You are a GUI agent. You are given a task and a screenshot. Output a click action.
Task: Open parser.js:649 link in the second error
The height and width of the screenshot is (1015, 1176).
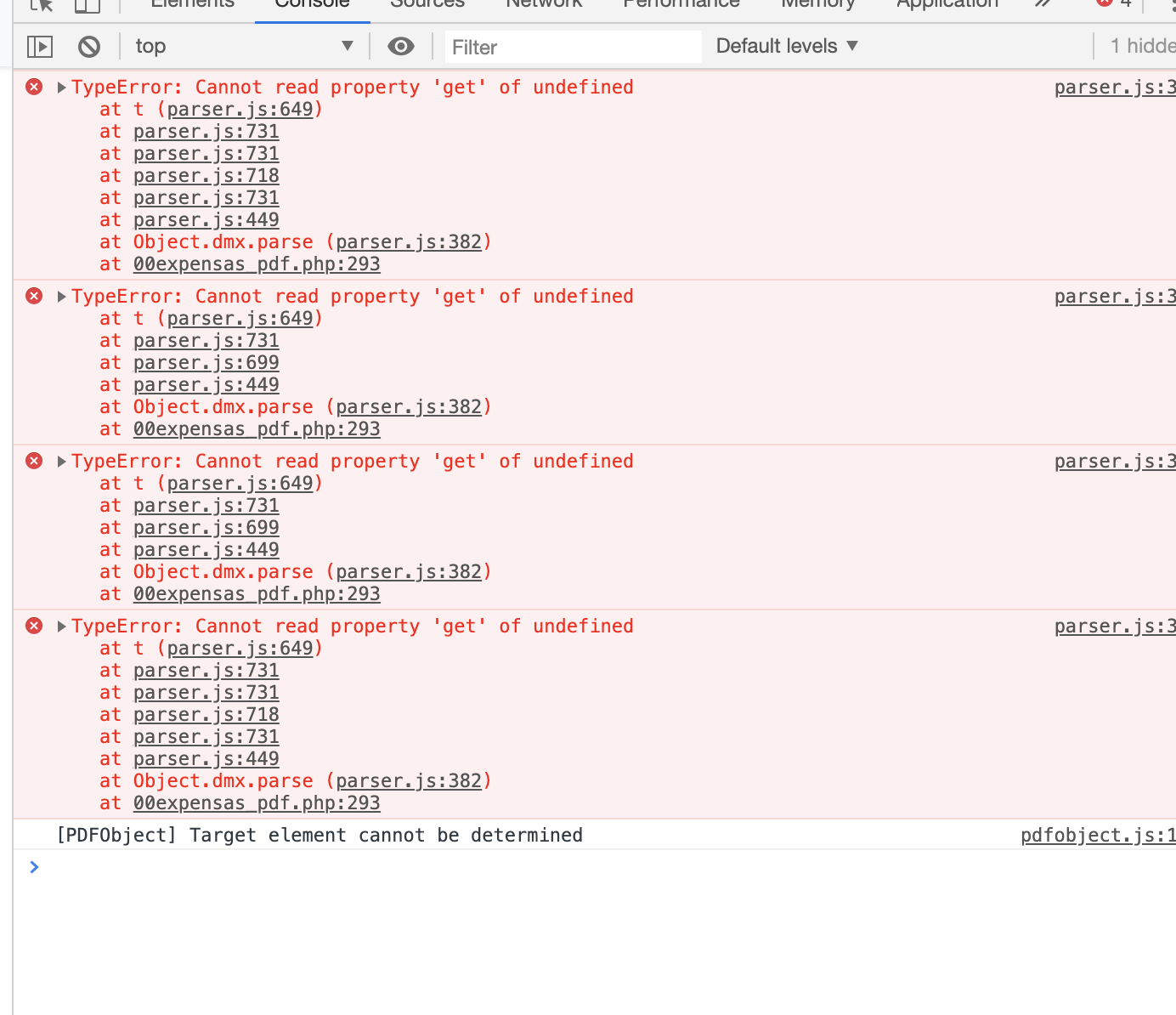[x=240, y=319]
